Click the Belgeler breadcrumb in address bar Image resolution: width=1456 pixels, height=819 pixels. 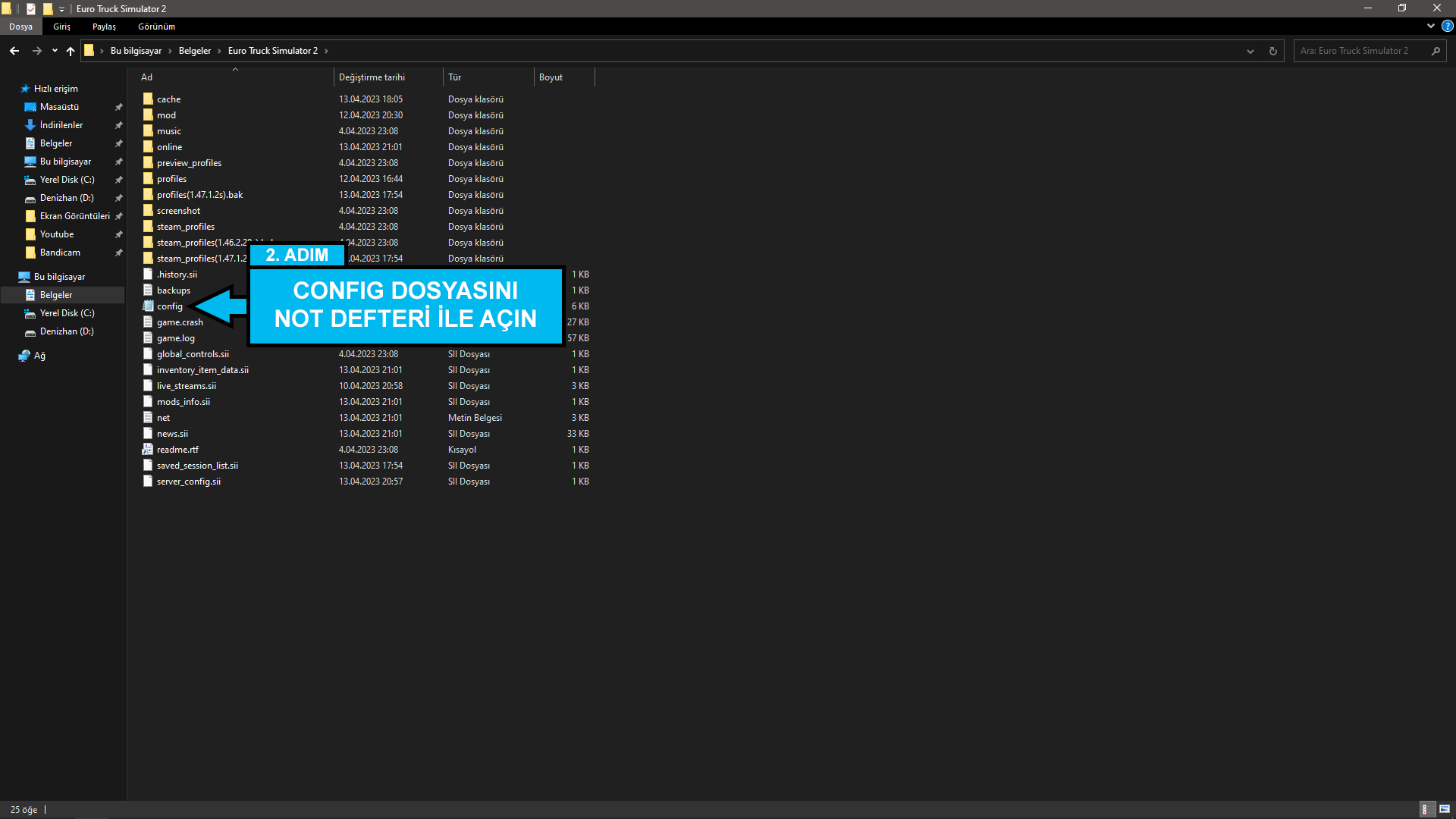tap(195, 51)
